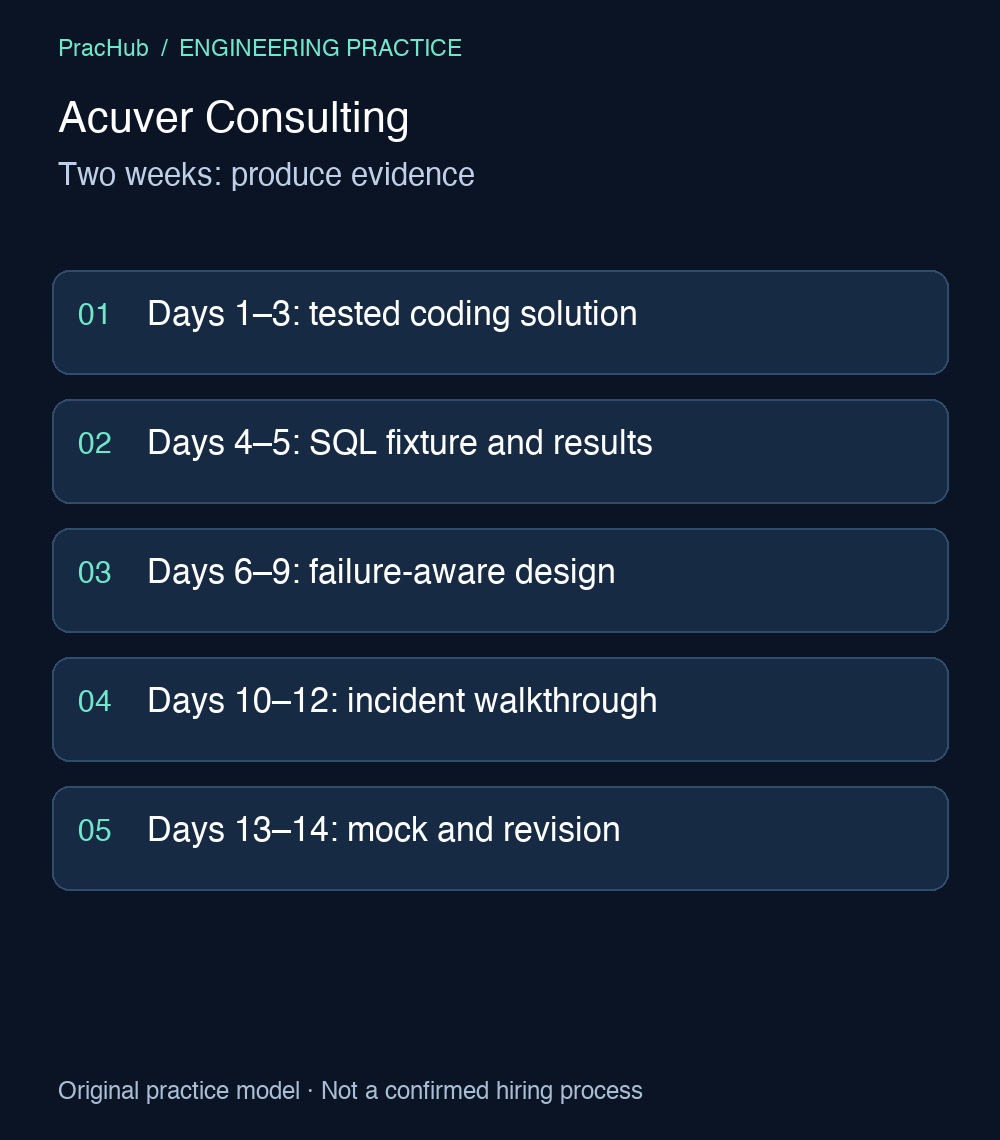1000x1140 pixels.
Task: Open the Days 4–5 SQL fixture card
Action: click(500, 451)
